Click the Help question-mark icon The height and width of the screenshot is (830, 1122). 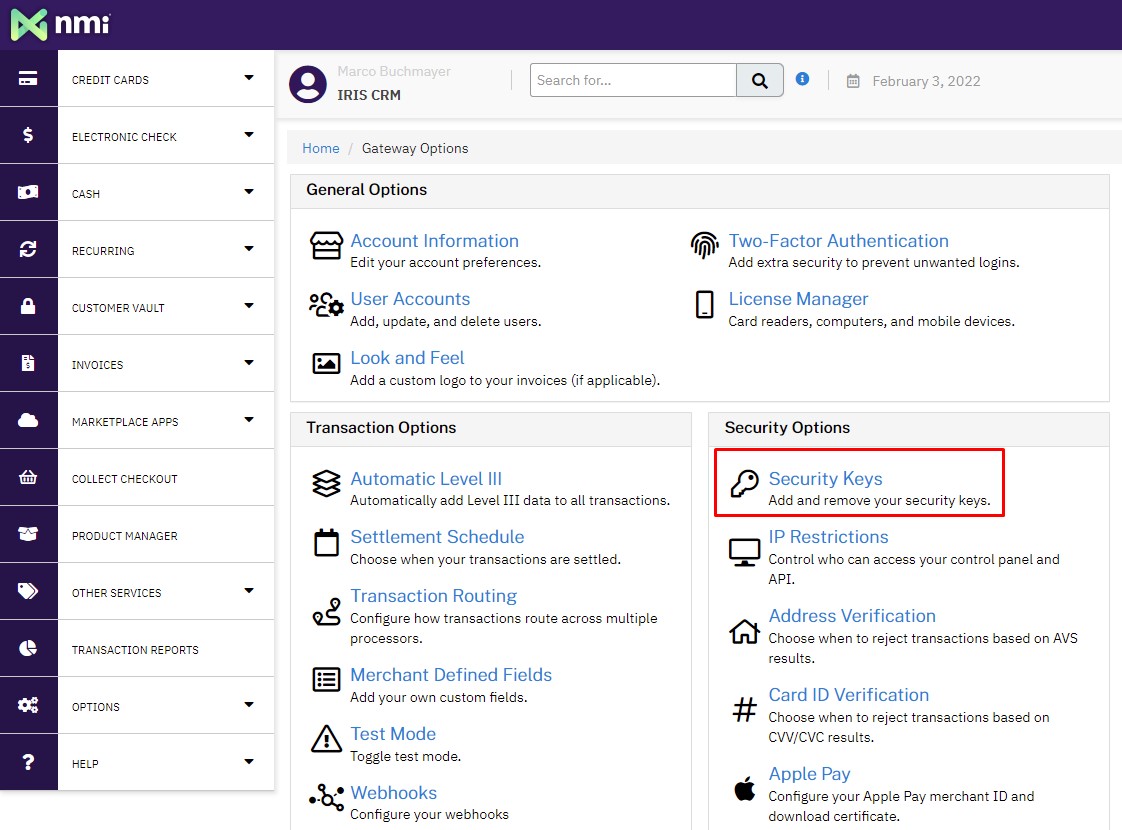point(28,762)
